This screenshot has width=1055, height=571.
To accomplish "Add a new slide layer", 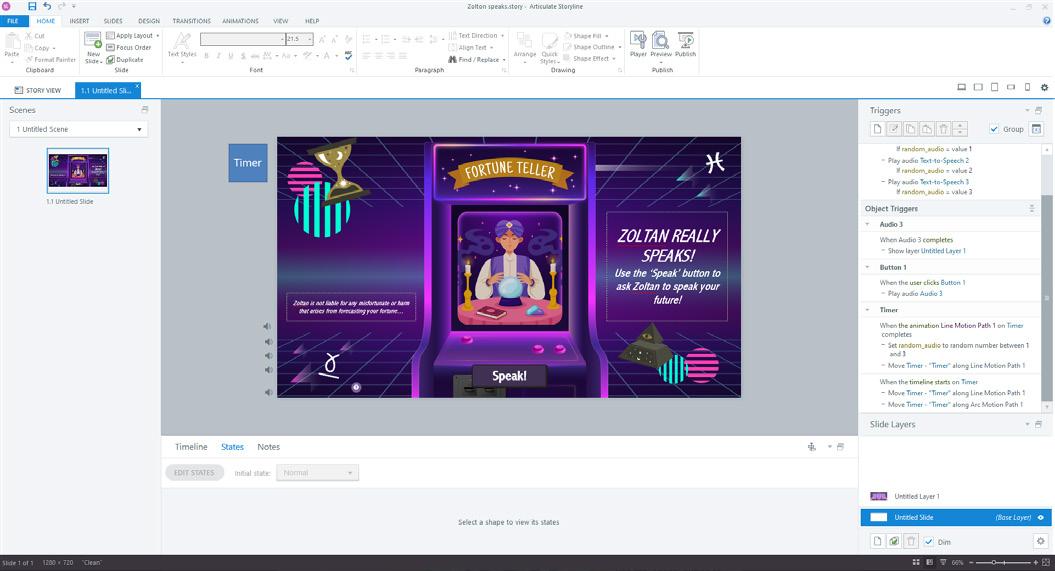I will coord(877,541).
